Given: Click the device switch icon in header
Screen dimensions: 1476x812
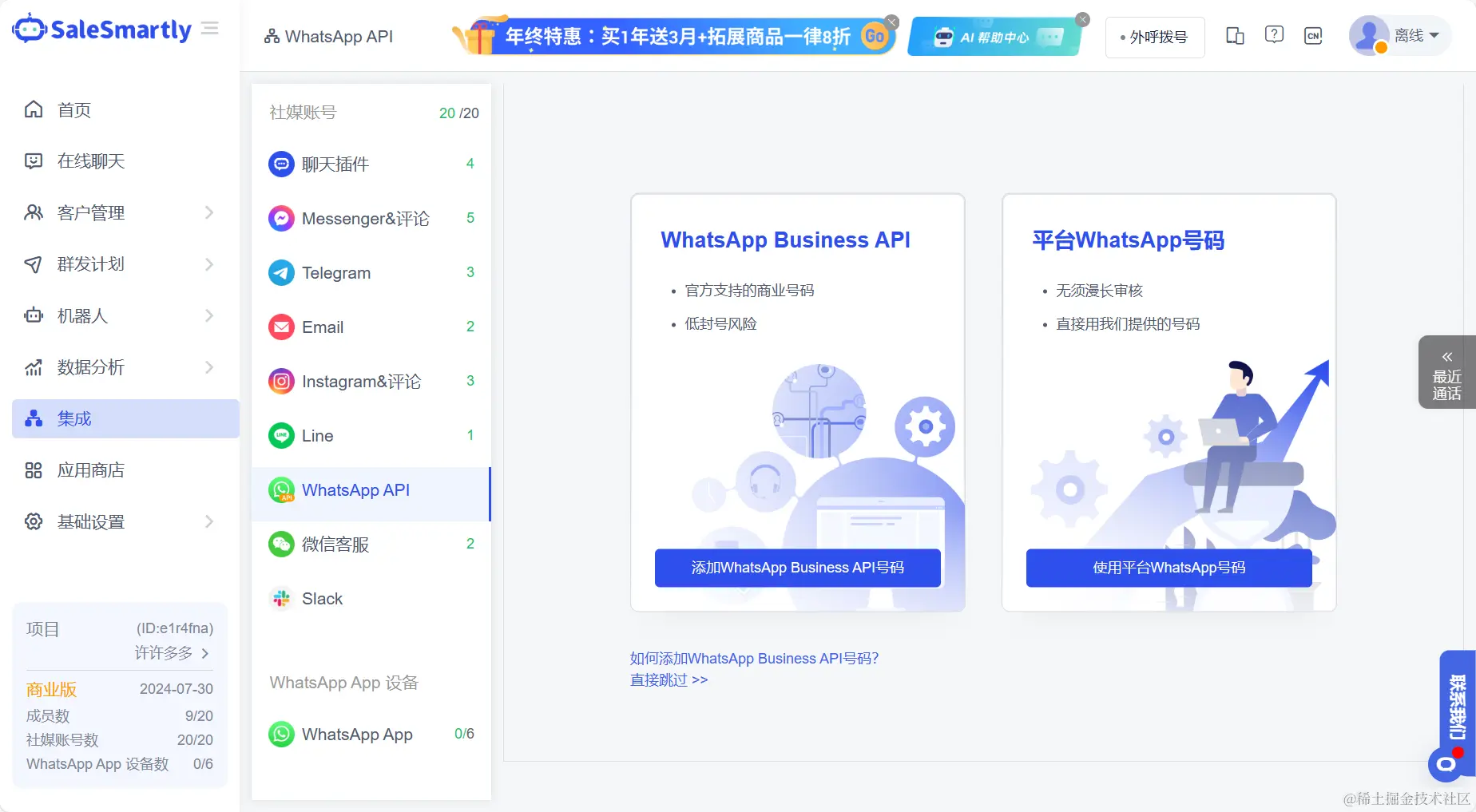Looking at the screenshot, I should (x=1235, y=36).
